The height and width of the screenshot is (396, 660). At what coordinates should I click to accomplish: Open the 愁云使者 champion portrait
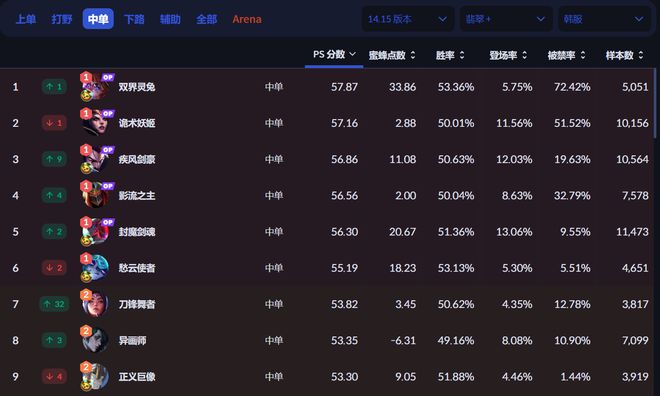[96, 268]
